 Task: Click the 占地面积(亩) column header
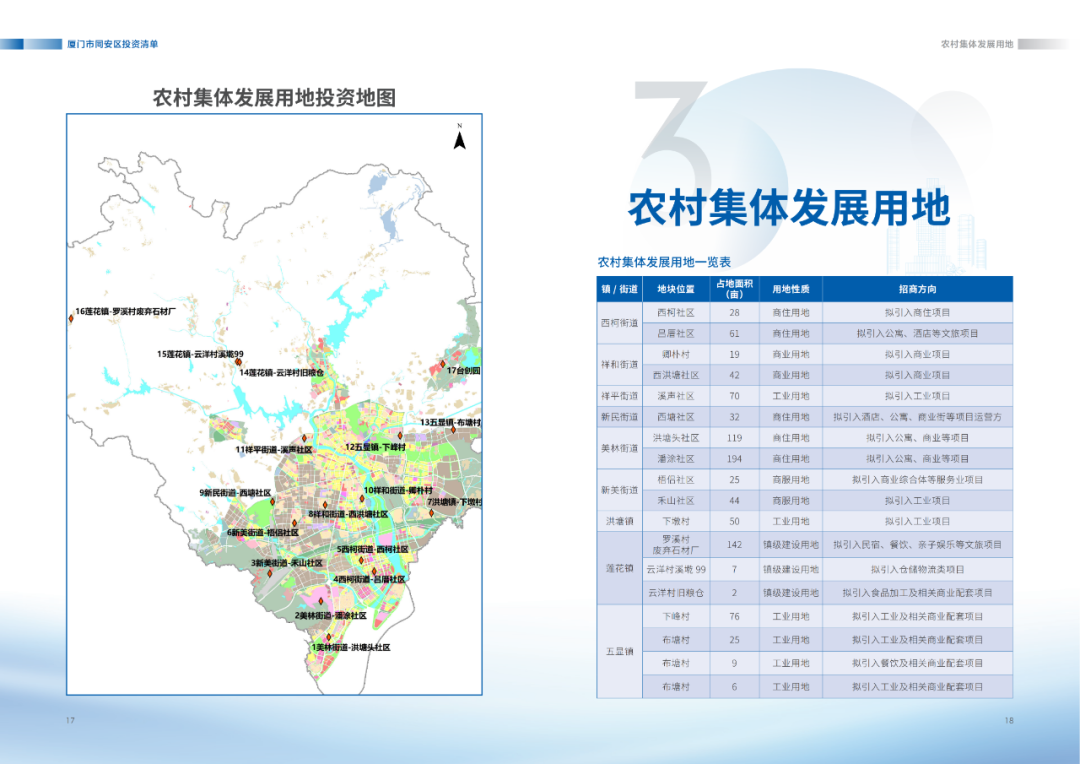734,289
